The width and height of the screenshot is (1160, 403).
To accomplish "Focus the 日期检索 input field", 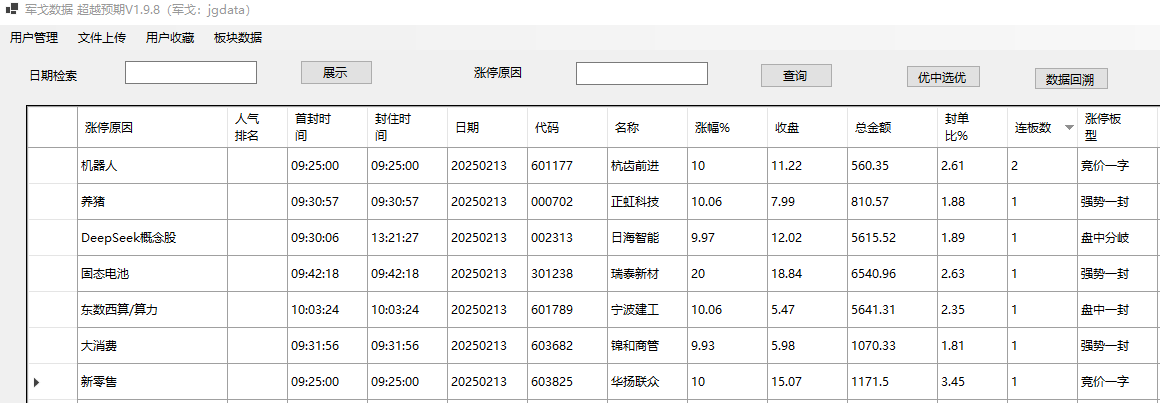I will click(x=191, y=72).
